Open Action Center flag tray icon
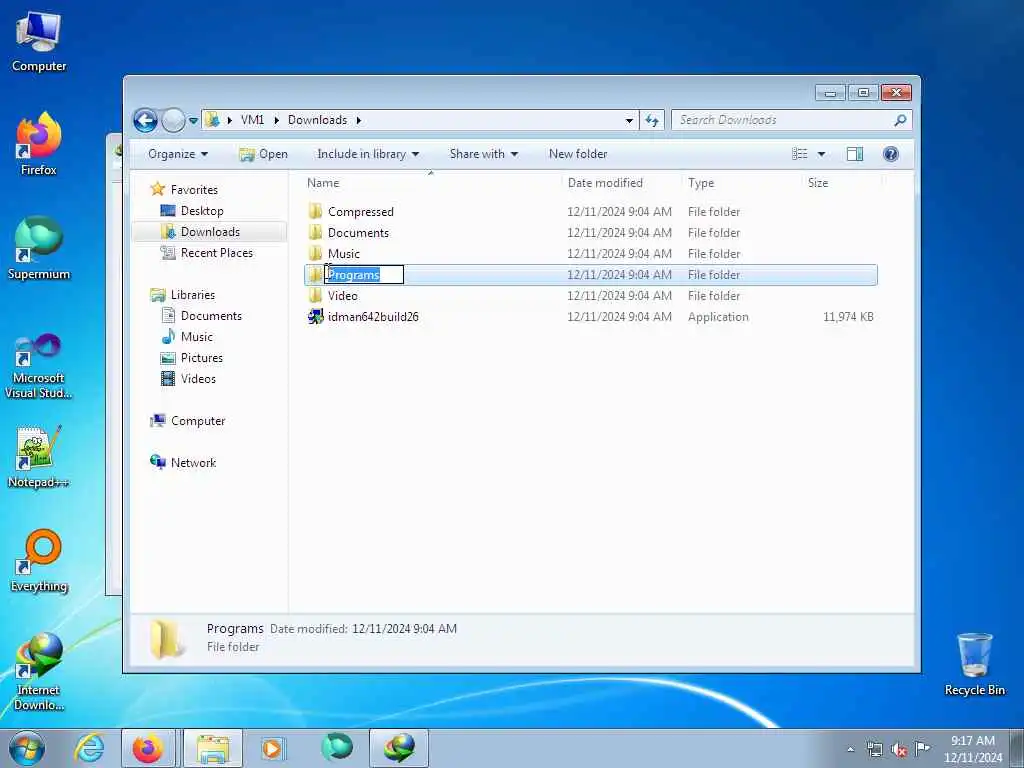 coord(922,748)
